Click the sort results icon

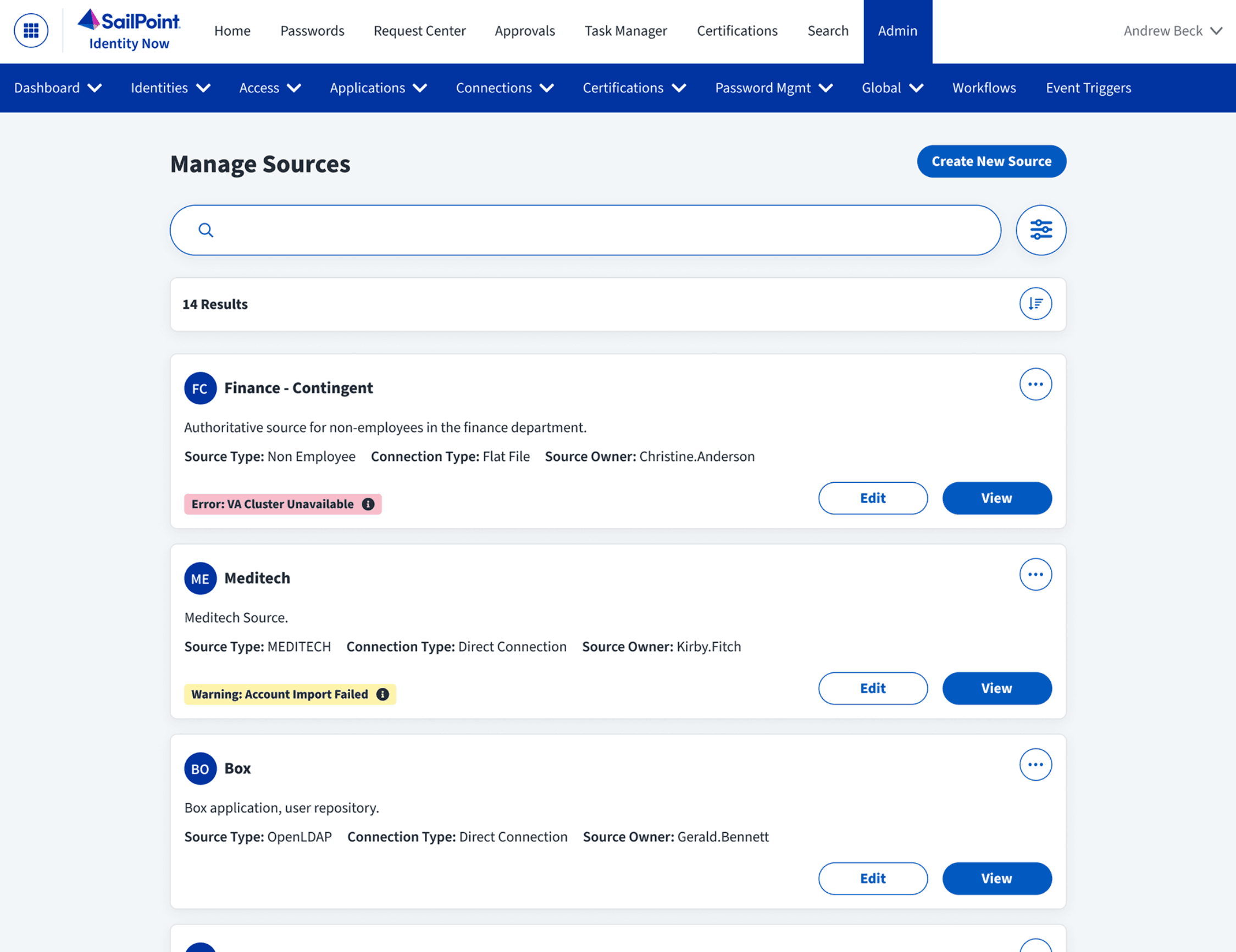(x=1035, y=304)
